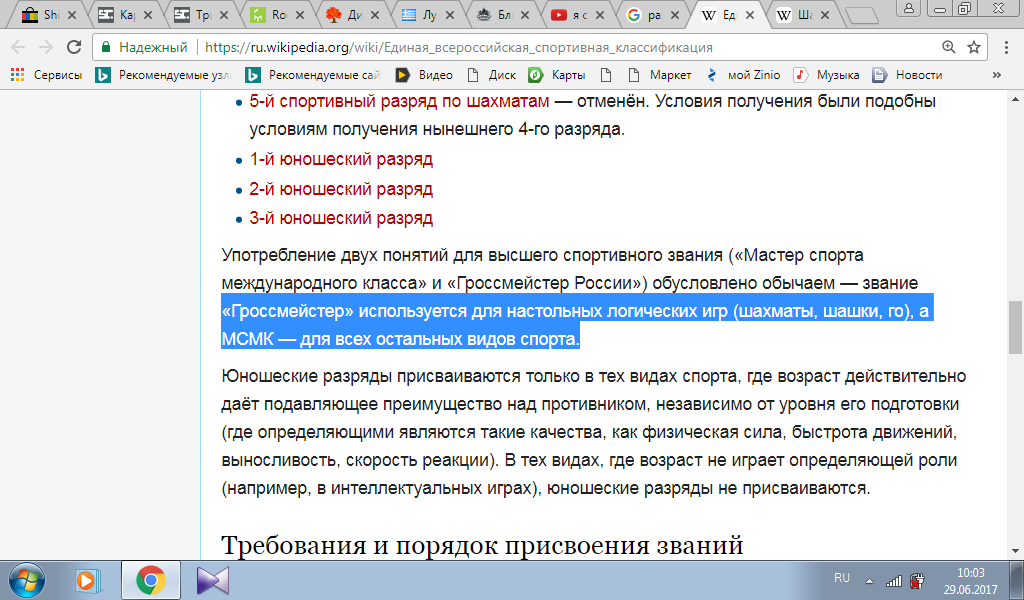The width and height of the screenshot is (1024, 600).
Task: Click the zoom magnifier icon in address bar
Action: [x=948, y=47]
